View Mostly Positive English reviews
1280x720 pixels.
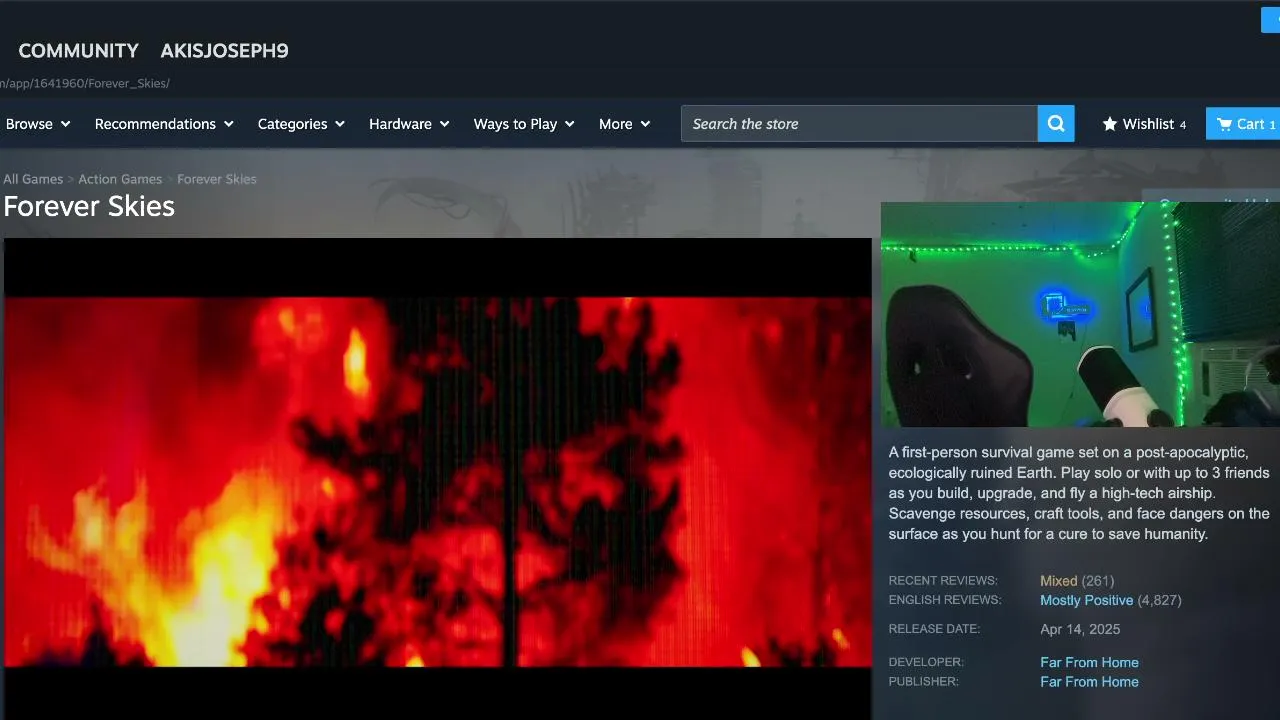click(x=1086, y=600)
